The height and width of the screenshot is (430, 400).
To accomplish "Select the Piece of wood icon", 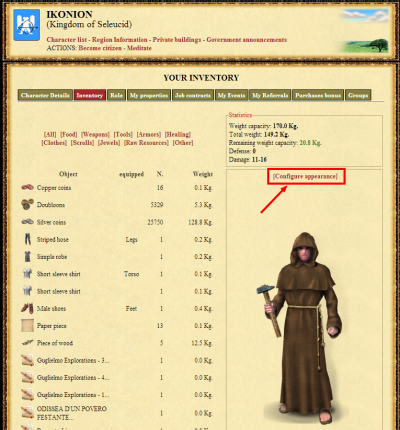I will point(27,343).
